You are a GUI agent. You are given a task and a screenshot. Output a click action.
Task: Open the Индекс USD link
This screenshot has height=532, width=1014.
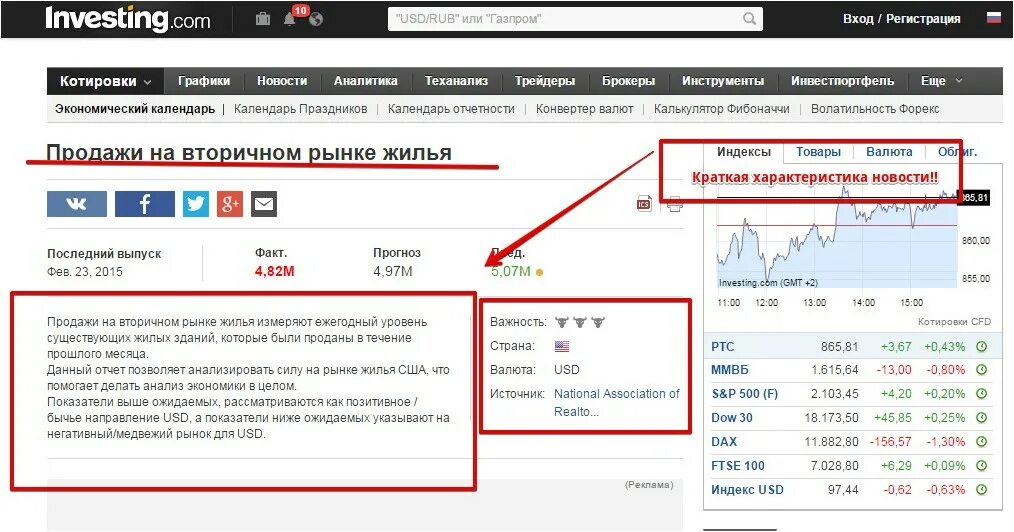click(747, 489)
